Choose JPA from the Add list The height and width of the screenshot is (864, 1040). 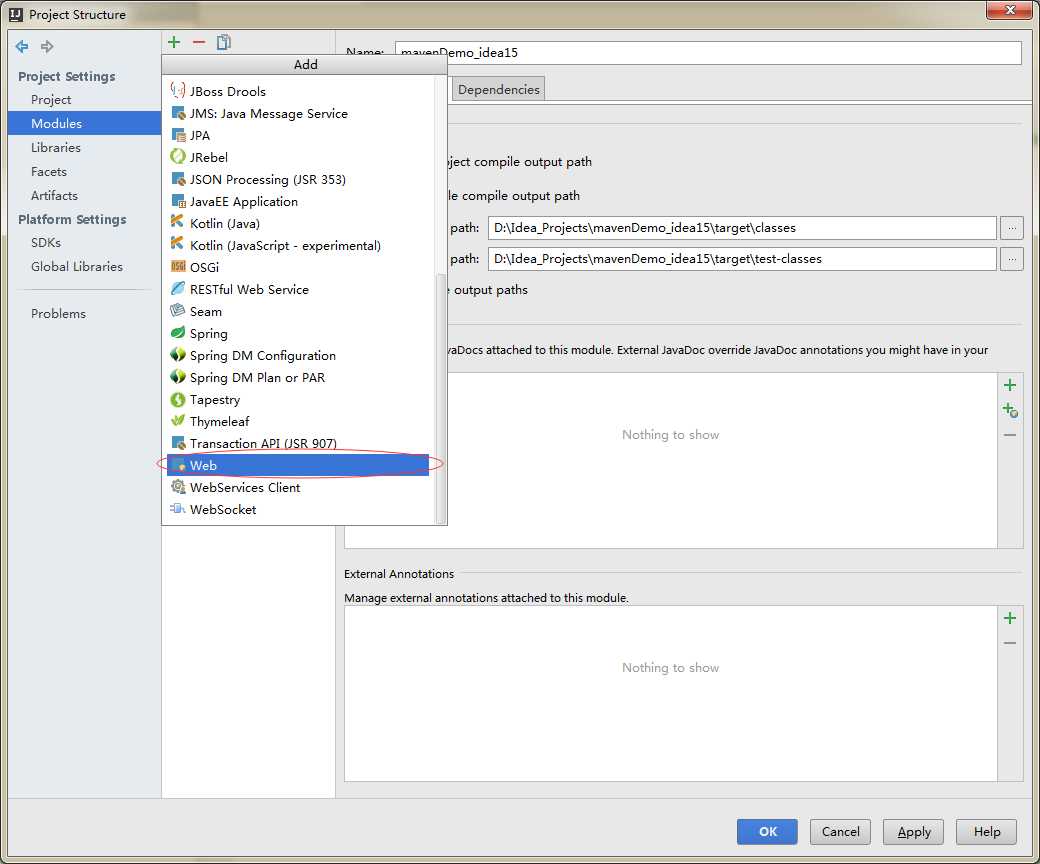[298, 135]
